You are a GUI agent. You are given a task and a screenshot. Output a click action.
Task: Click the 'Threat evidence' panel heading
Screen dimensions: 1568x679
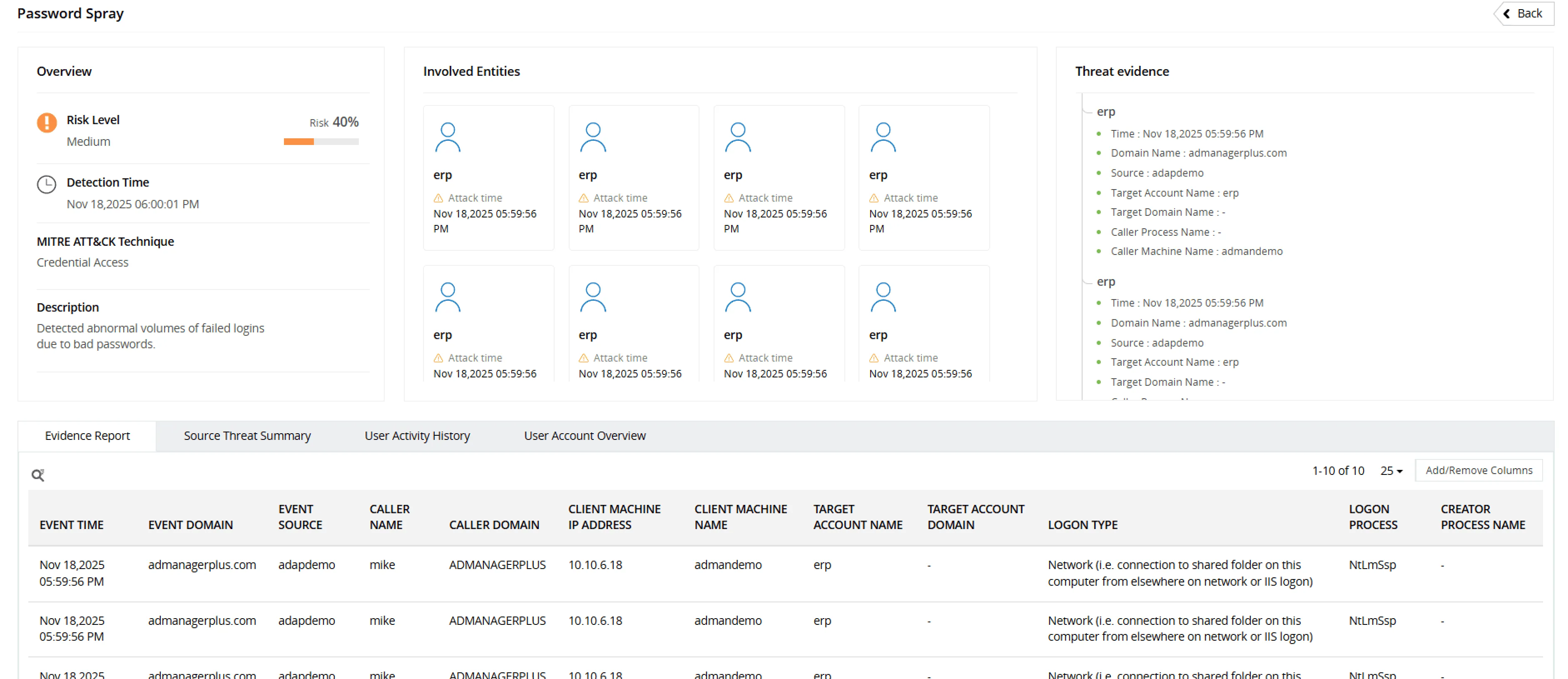1122,71
